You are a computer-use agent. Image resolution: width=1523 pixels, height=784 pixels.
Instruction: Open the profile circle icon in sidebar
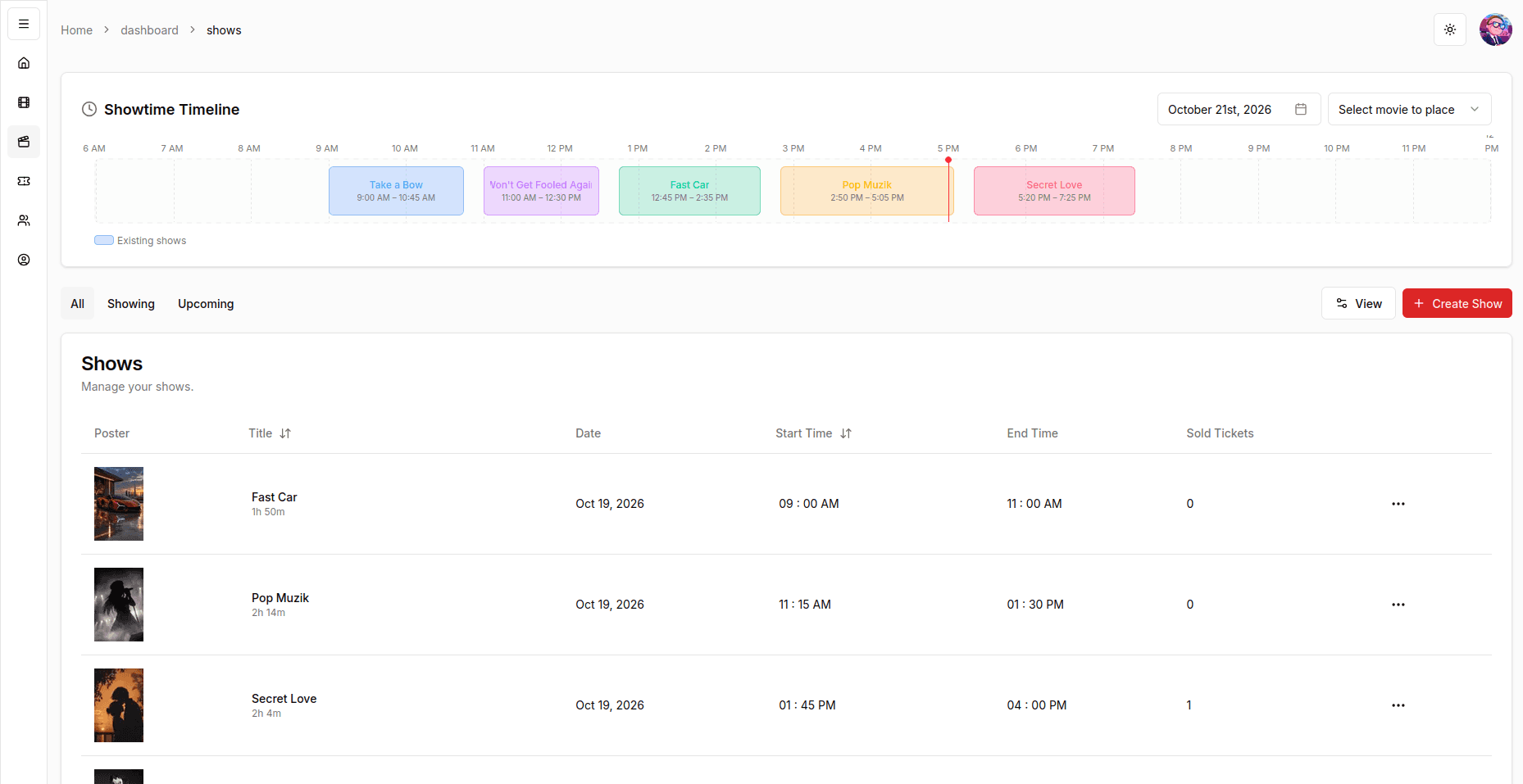point(24,260)
